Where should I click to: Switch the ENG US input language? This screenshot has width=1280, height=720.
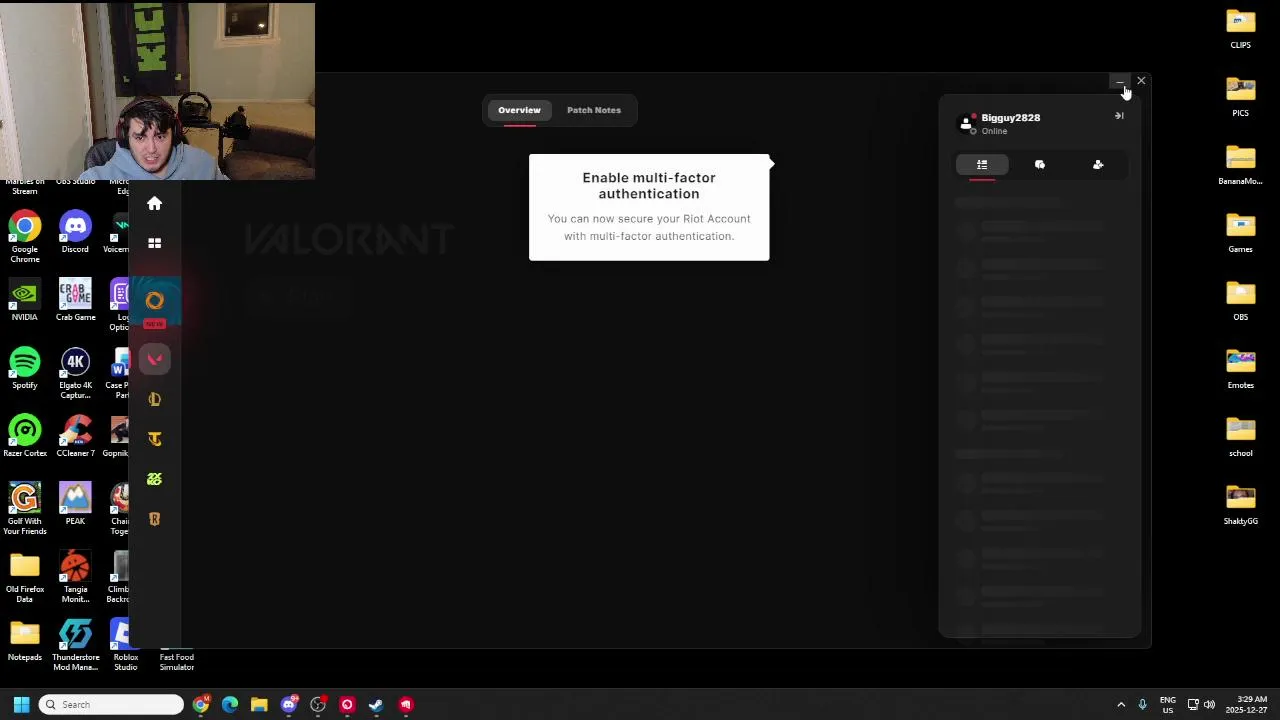pos(1167,704)
